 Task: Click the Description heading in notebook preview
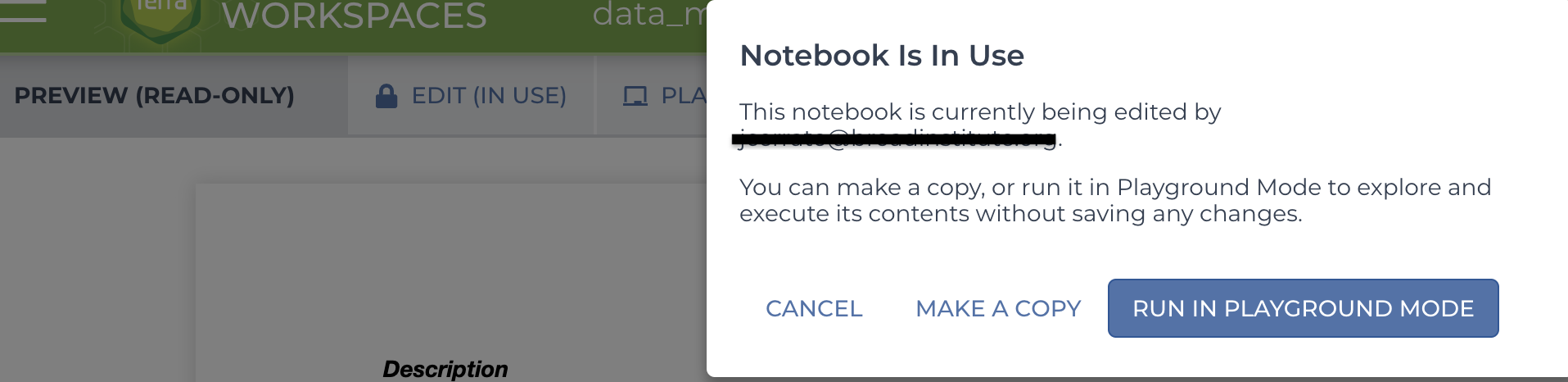click(445, 369)
